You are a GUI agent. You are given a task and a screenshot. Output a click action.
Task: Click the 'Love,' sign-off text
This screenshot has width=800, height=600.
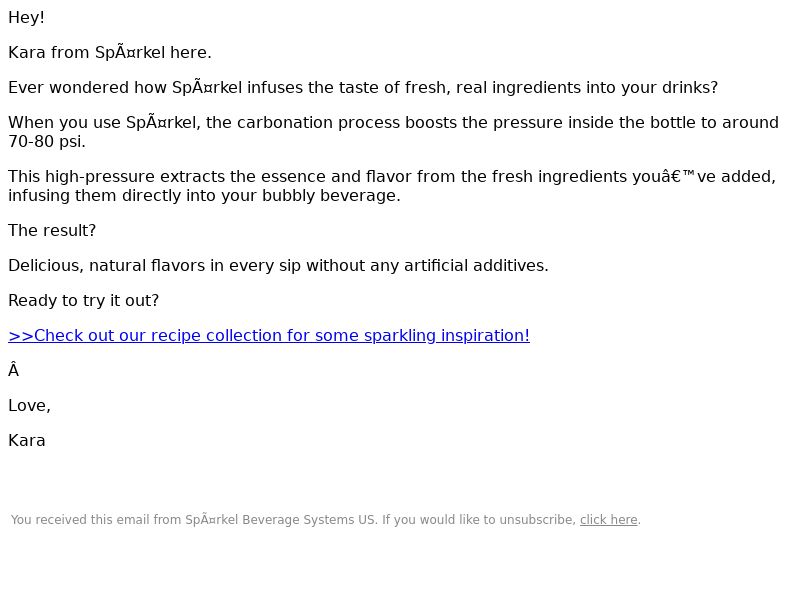30,406
